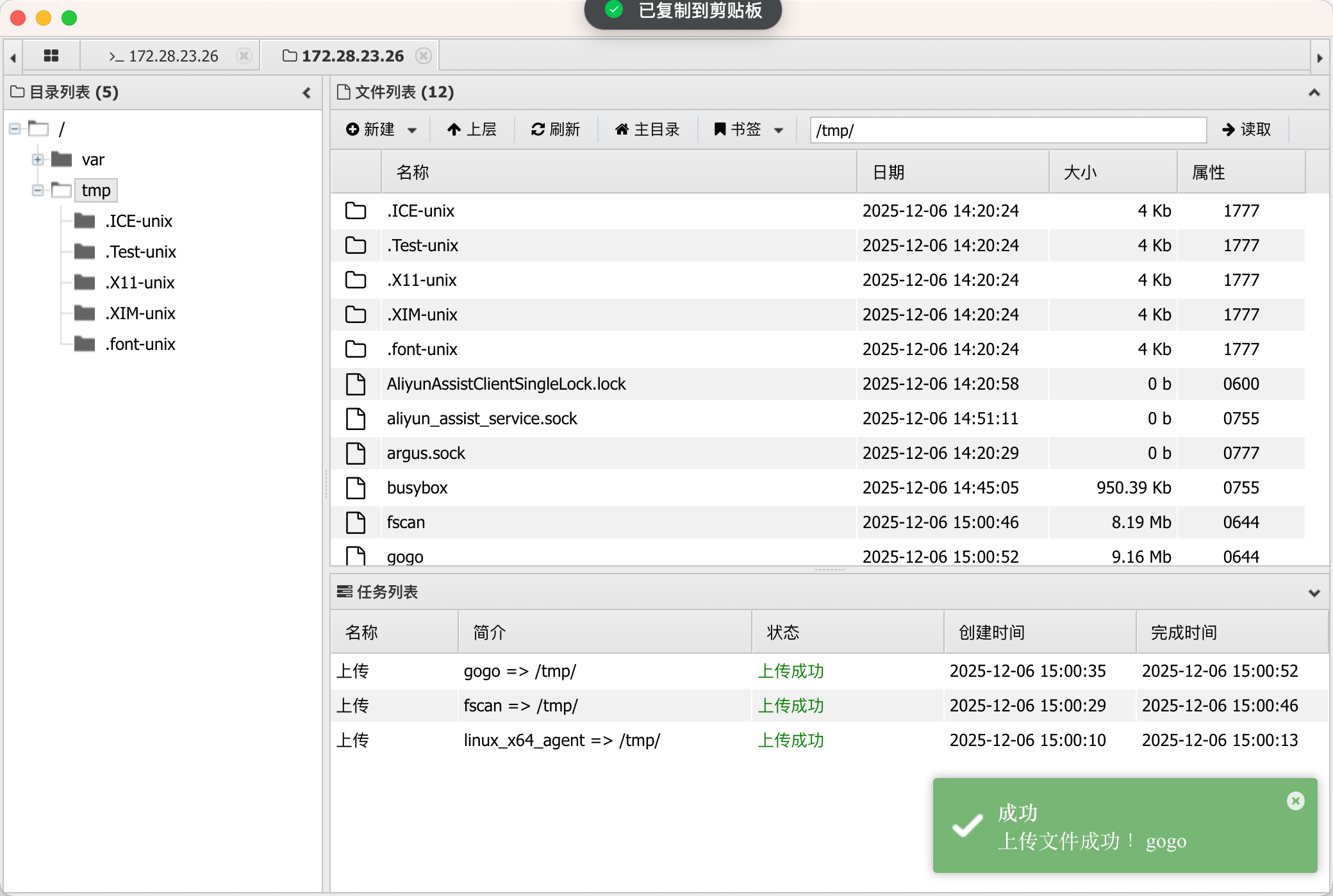Select the busybox file row

[x=417, y=488]
